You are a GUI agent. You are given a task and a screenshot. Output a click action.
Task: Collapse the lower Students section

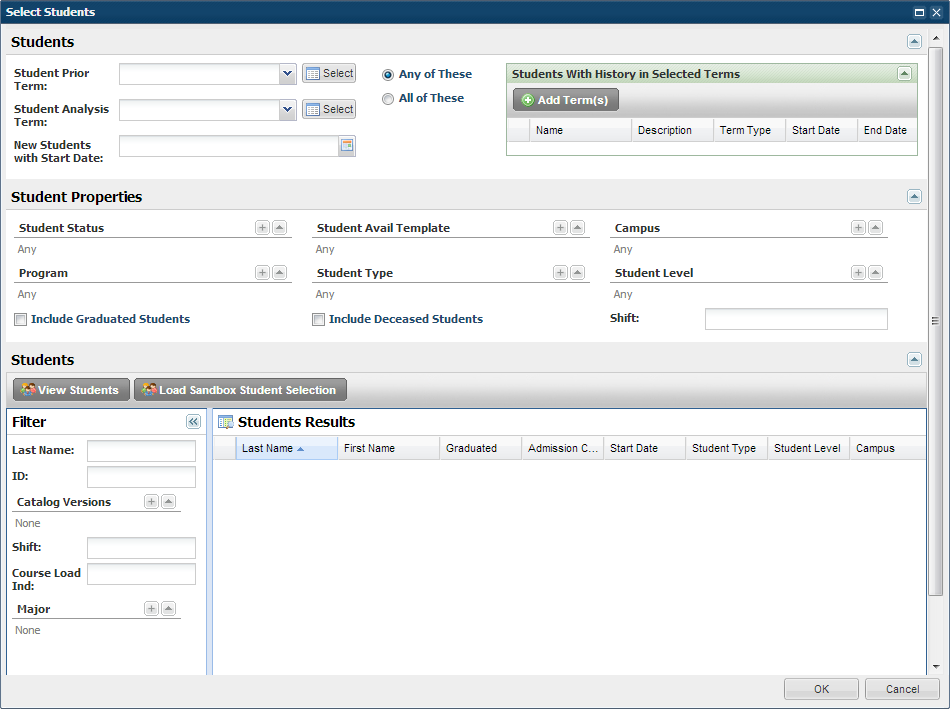pyautogui.click(x=914, y=359)
